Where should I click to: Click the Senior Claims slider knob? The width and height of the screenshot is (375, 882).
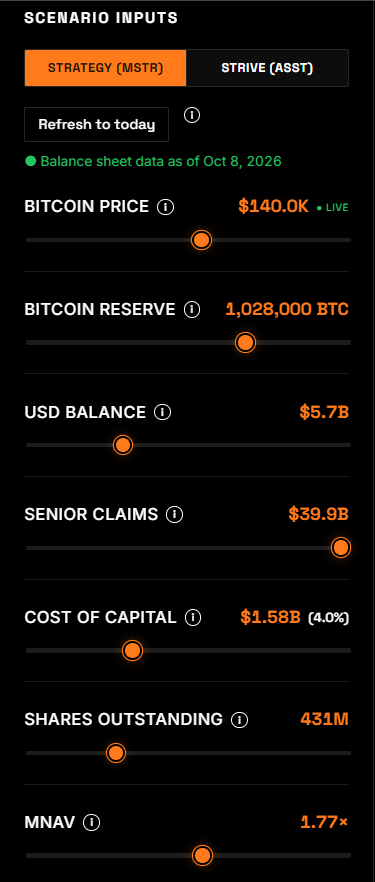tap(341, 547)
